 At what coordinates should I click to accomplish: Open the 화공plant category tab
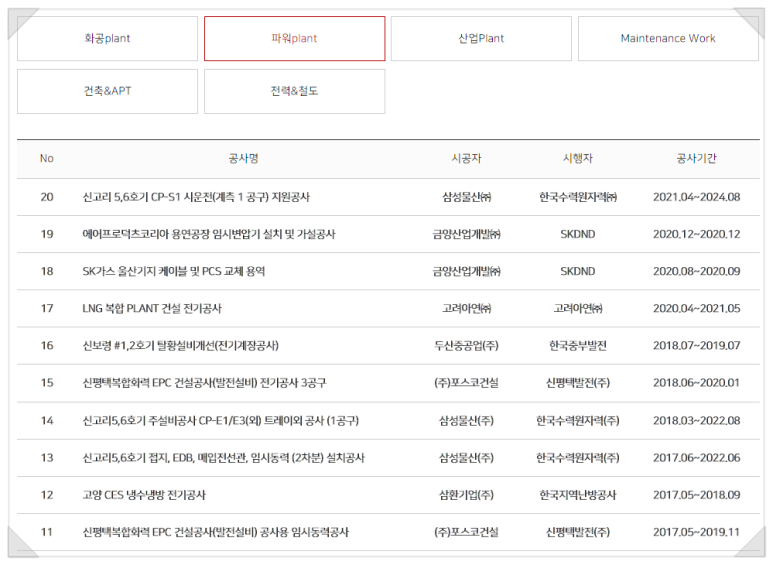coord(107,38)
